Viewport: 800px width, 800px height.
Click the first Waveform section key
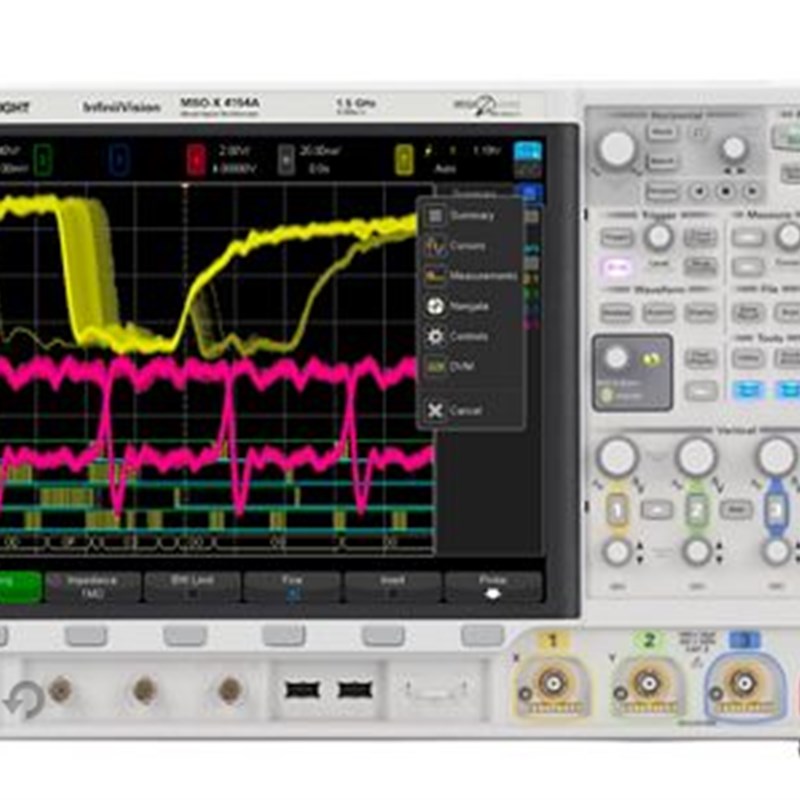[x=616, y=312]
